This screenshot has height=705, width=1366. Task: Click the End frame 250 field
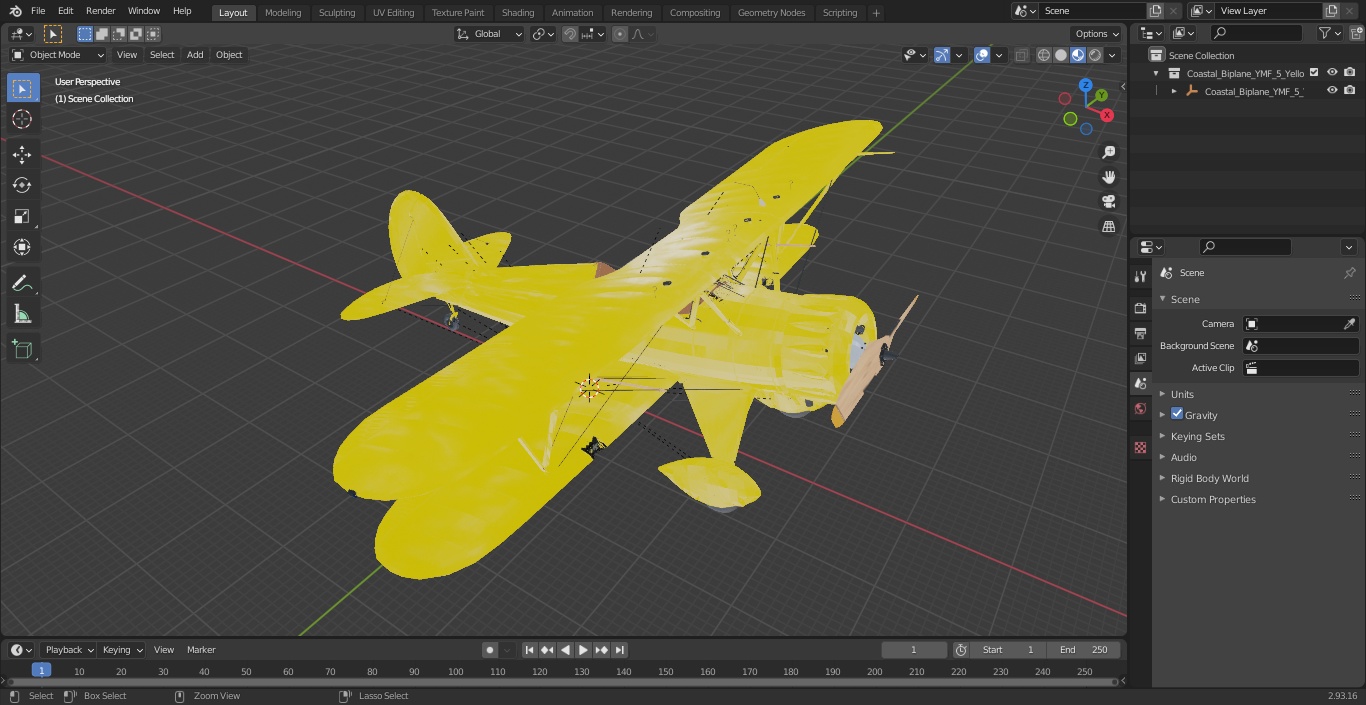tap(1084, 650)
